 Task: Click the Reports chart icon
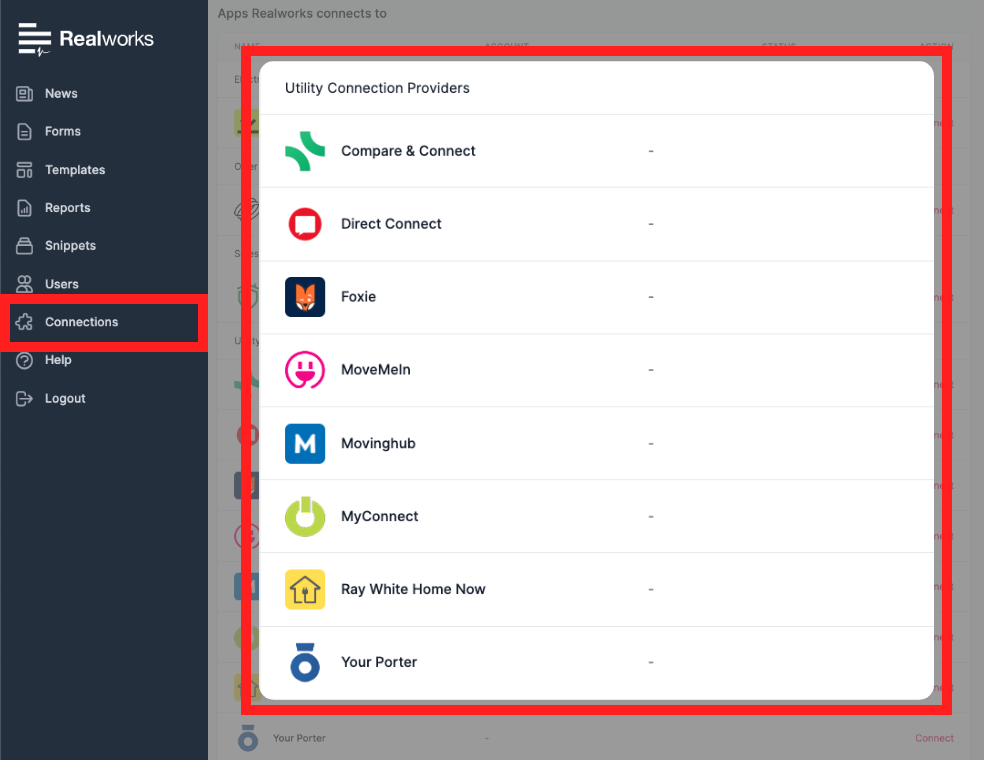tap(24, 208)
